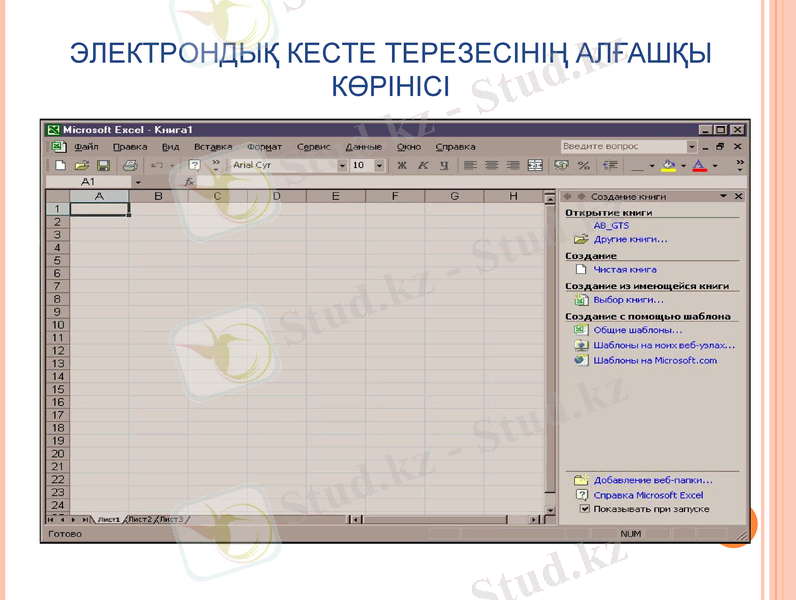Align cell text to the left

[471, 165]
